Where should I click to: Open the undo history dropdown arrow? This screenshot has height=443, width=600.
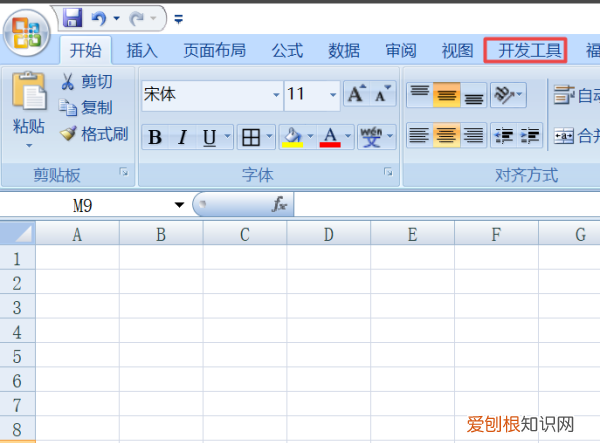click(117, 18)
